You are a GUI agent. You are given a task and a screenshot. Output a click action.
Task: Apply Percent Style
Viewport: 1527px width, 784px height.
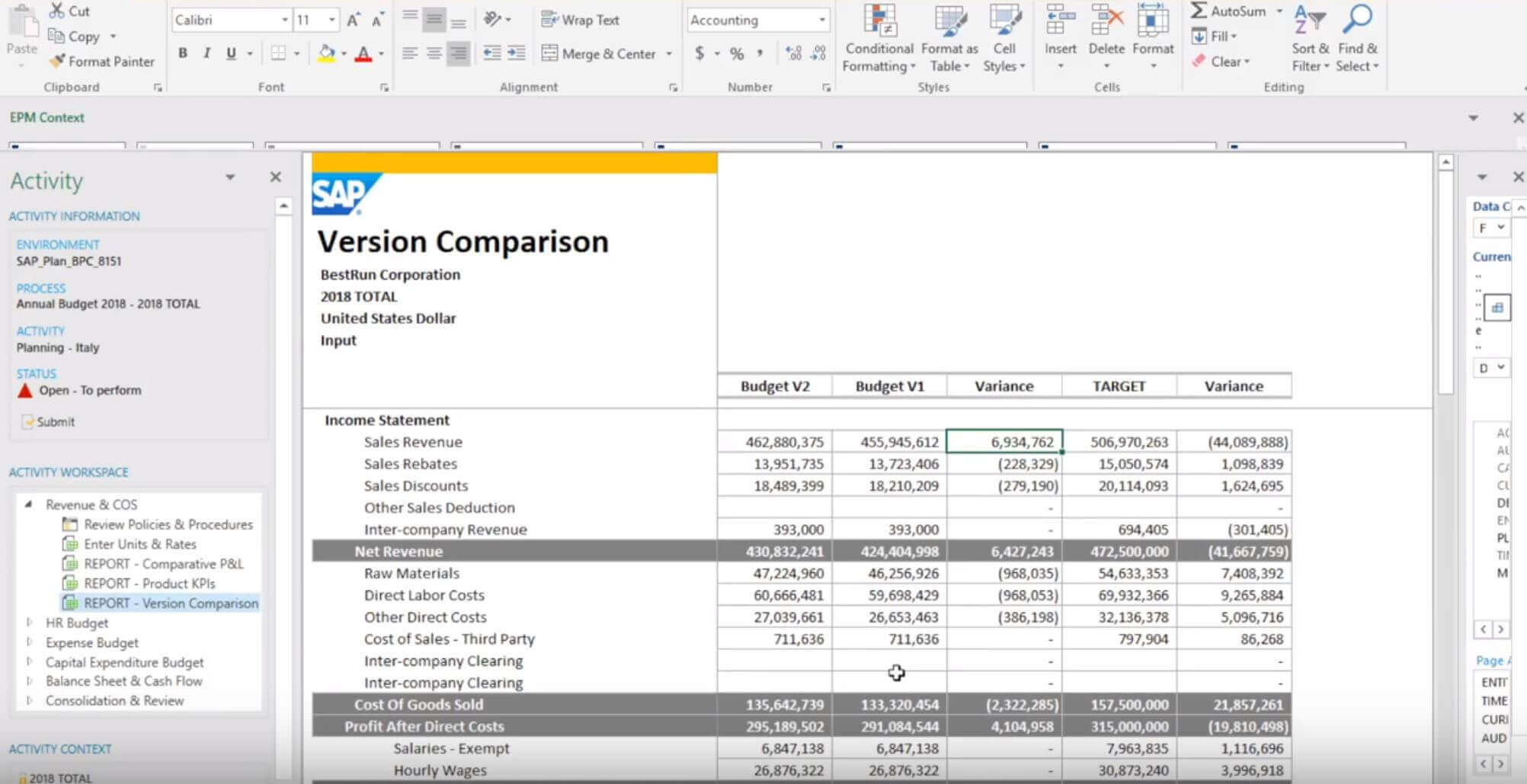[736, 53]
